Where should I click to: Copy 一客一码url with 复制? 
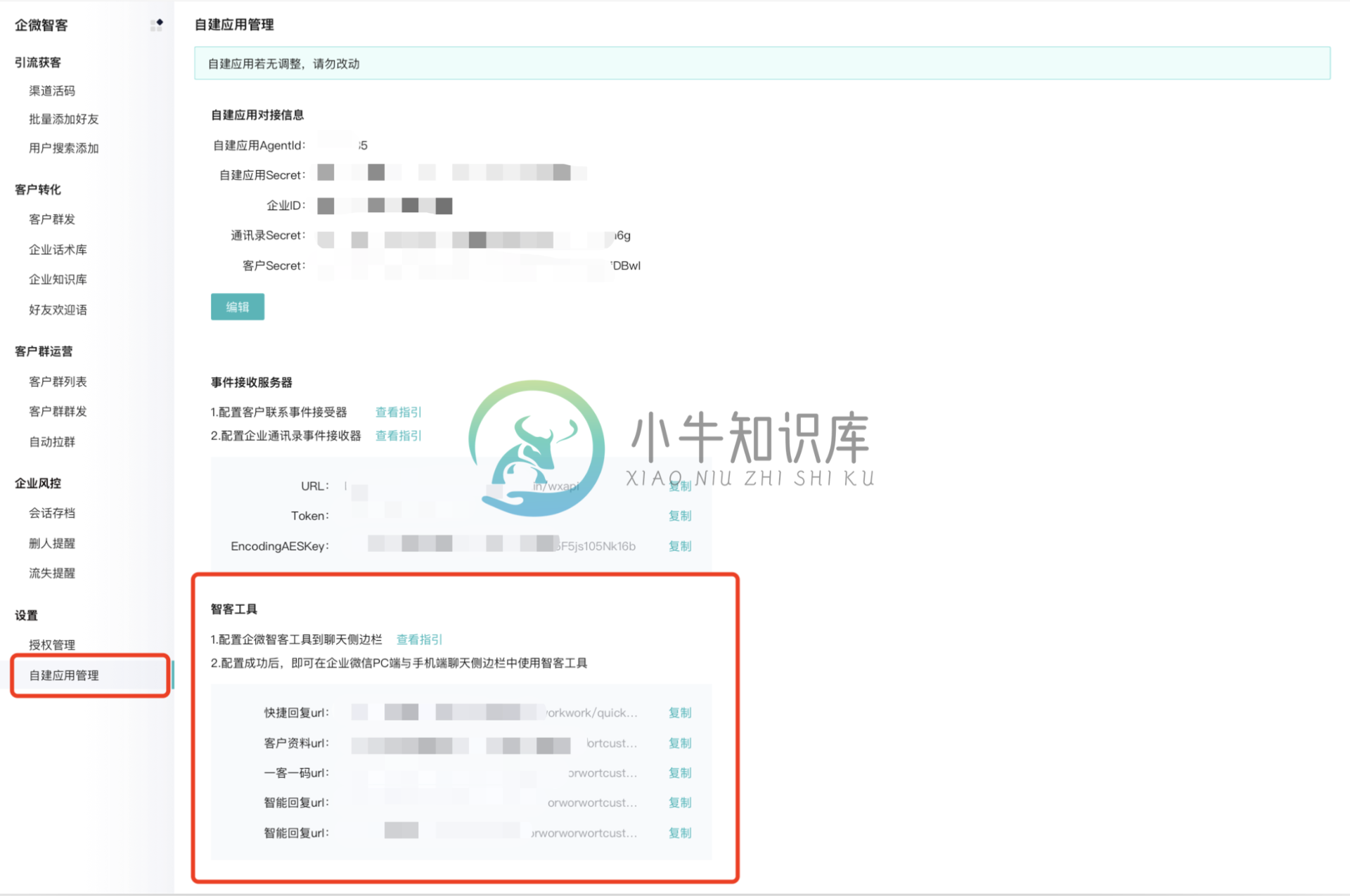[680, 773]
